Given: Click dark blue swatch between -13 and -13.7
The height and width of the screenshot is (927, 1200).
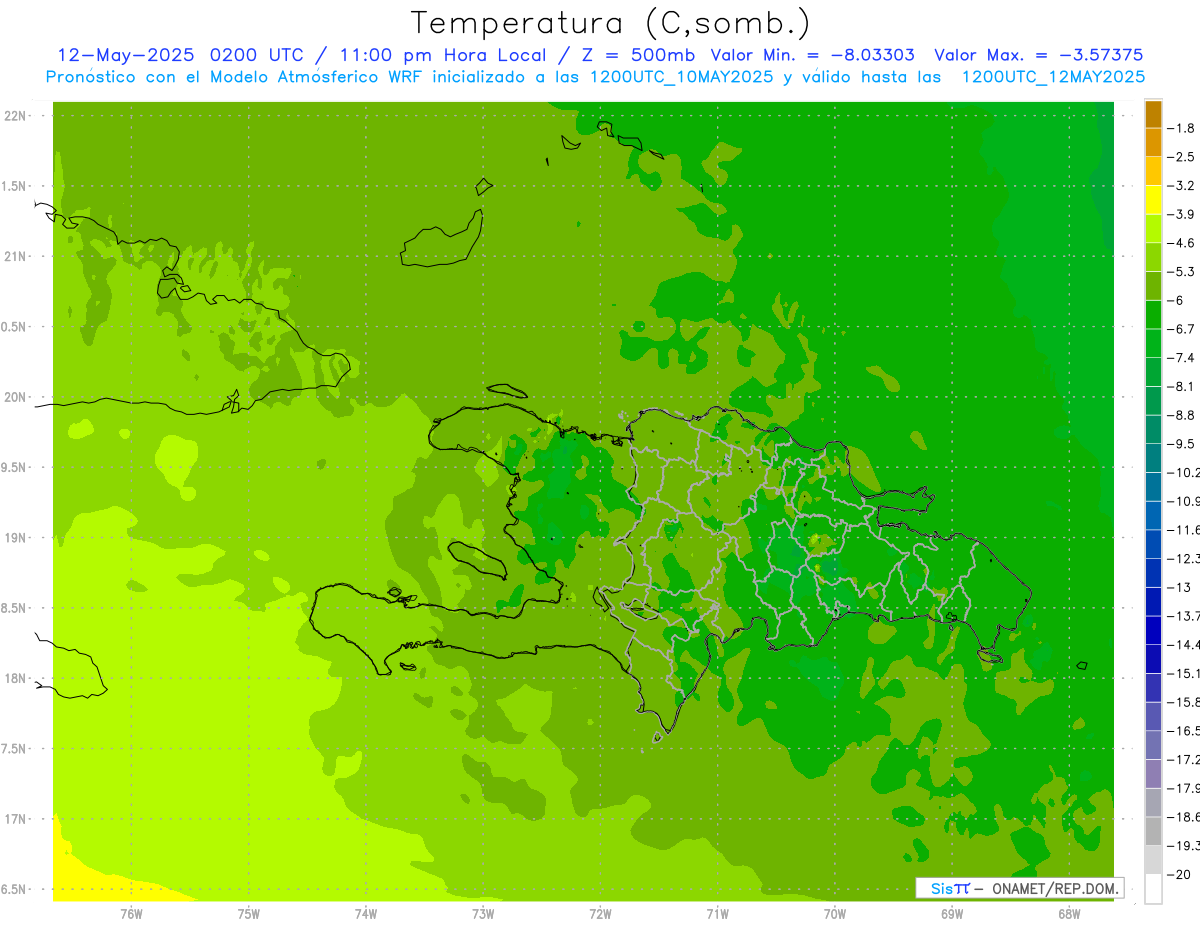Looking at the screenshot, I should [1153, 601].
